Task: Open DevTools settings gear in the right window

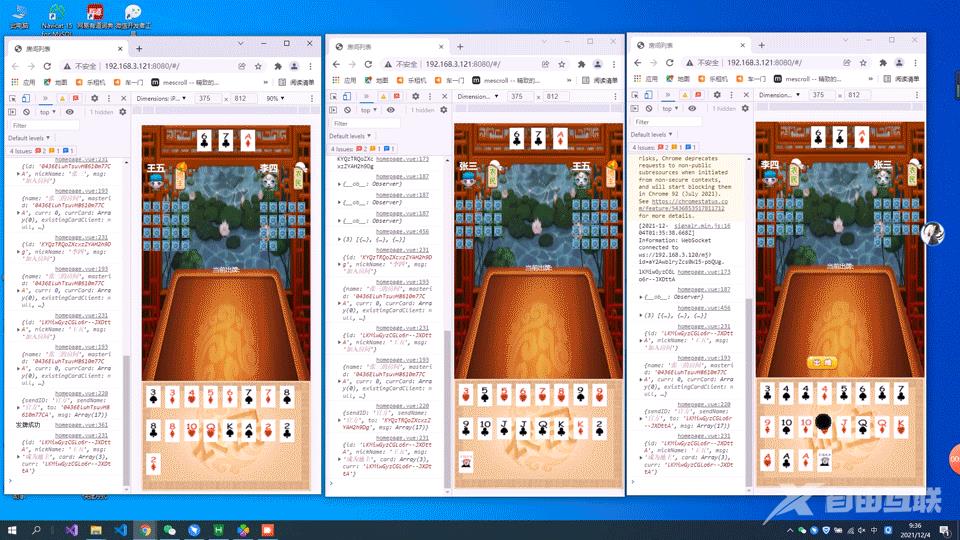Action: [717, 95]
